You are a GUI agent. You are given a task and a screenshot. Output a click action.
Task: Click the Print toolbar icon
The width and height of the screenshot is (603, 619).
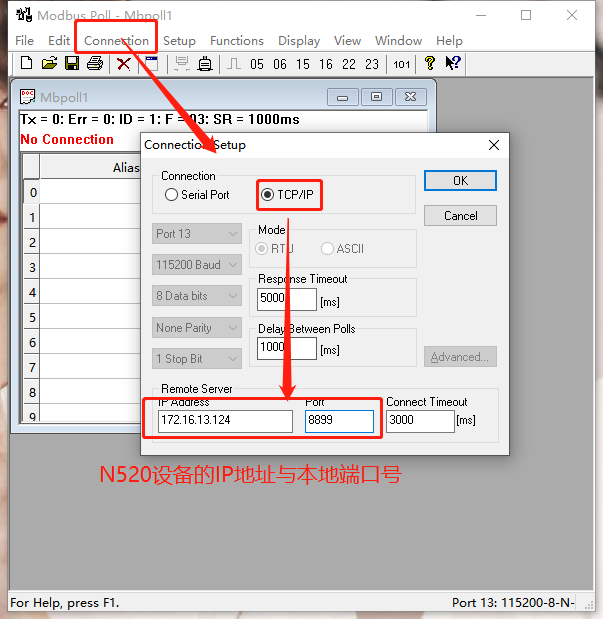95,64
